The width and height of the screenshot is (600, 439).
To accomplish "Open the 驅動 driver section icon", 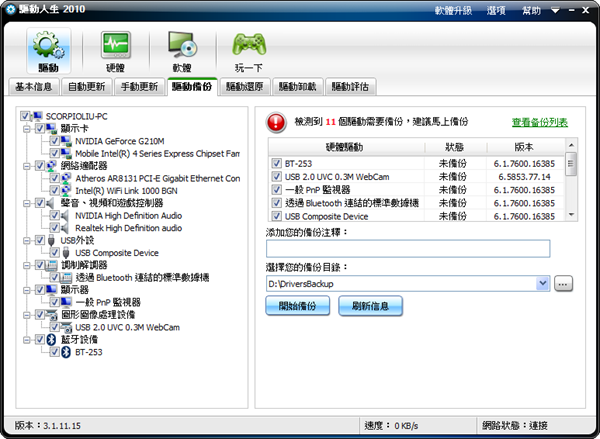I will tap(48, 51).
